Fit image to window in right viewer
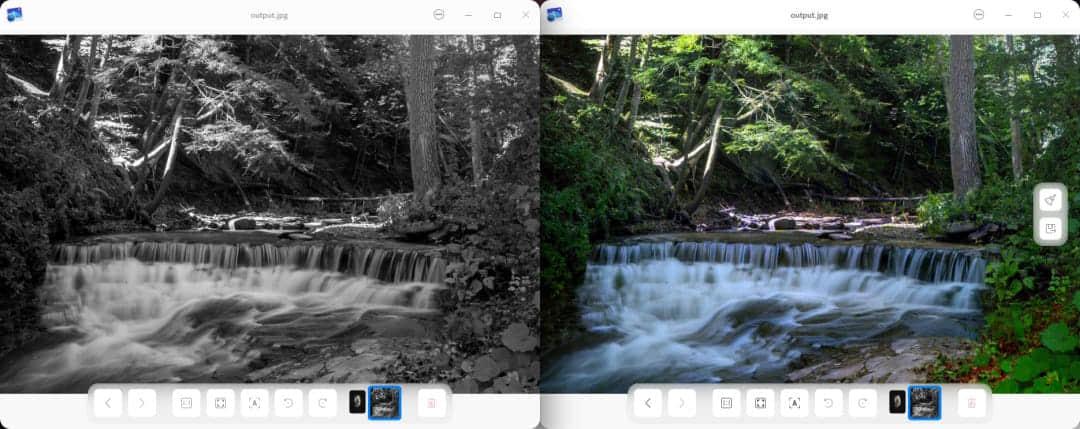This screenshot has height=429, width=1080. click(x=760, y=403)
